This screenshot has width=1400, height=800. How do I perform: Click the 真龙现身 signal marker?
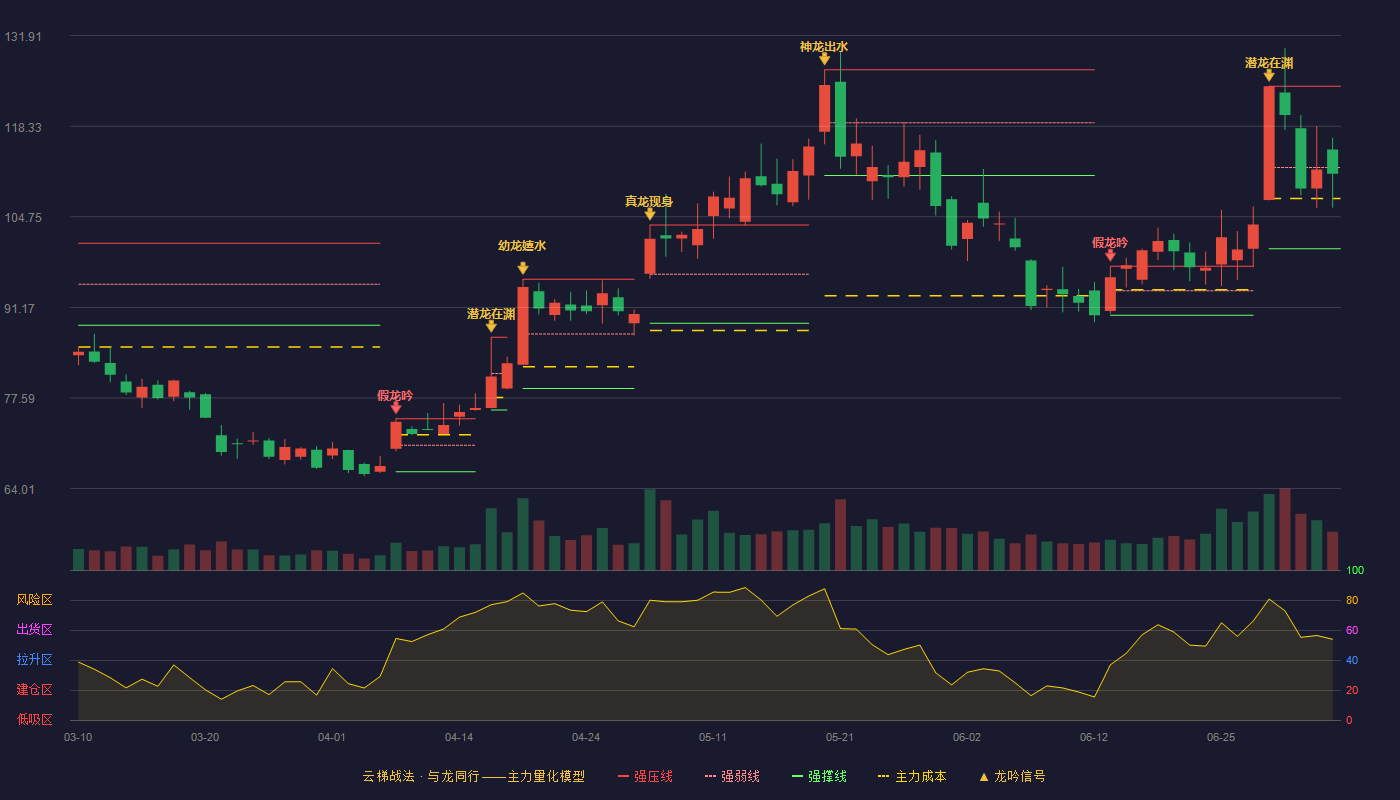tap(650, 214)
